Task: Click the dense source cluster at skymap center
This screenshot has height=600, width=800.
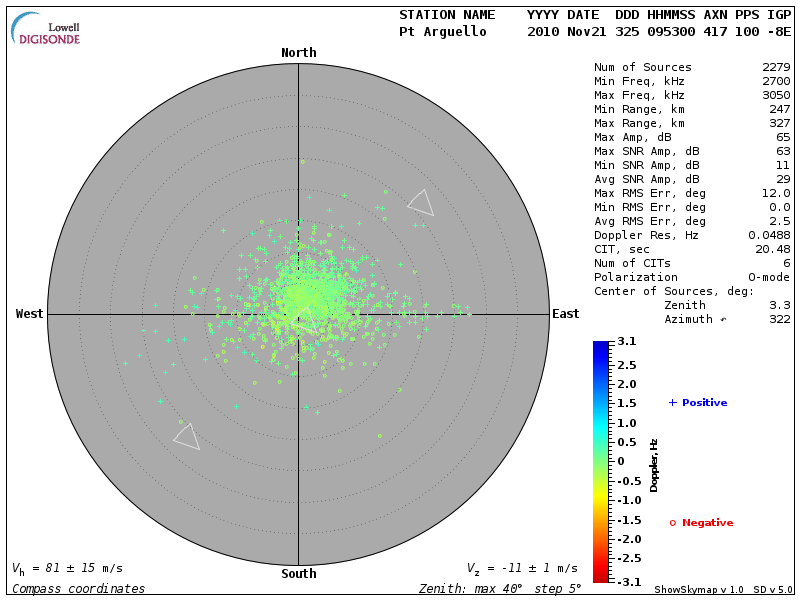Action: click(300, 300)
